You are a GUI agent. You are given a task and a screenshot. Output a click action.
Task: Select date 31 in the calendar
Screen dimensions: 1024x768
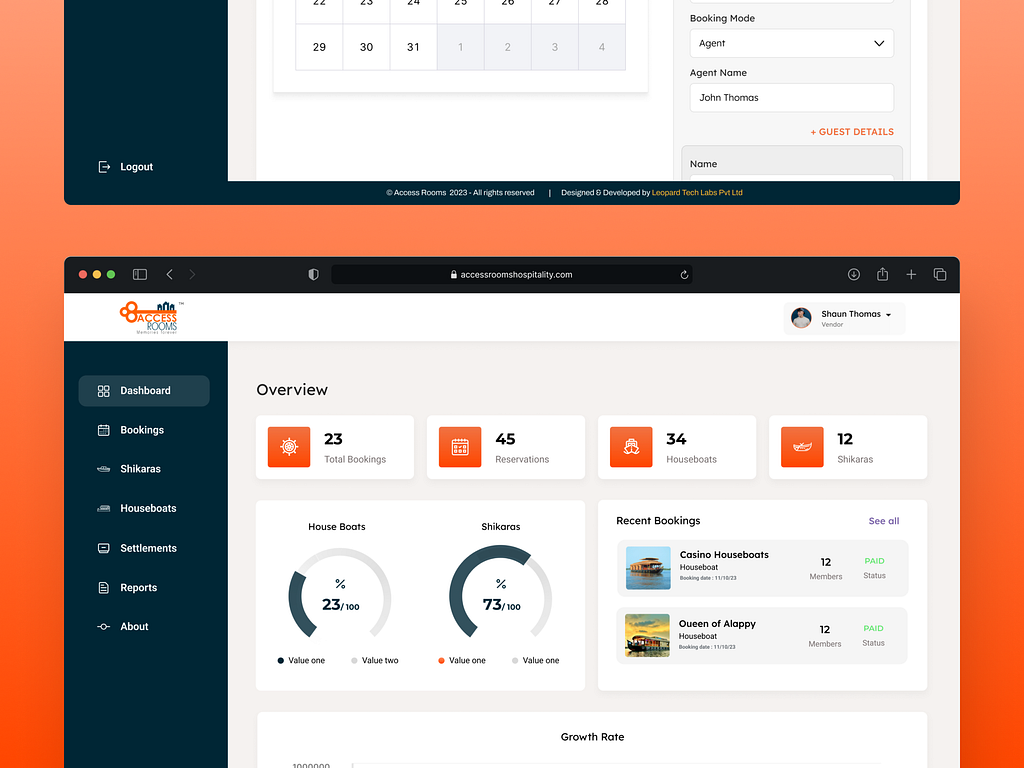[413, 47]
